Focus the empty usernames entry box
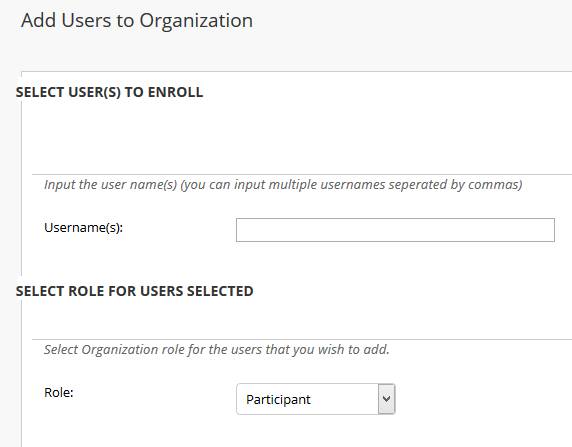This screenshot has width=572, height=447. point(395,230)
